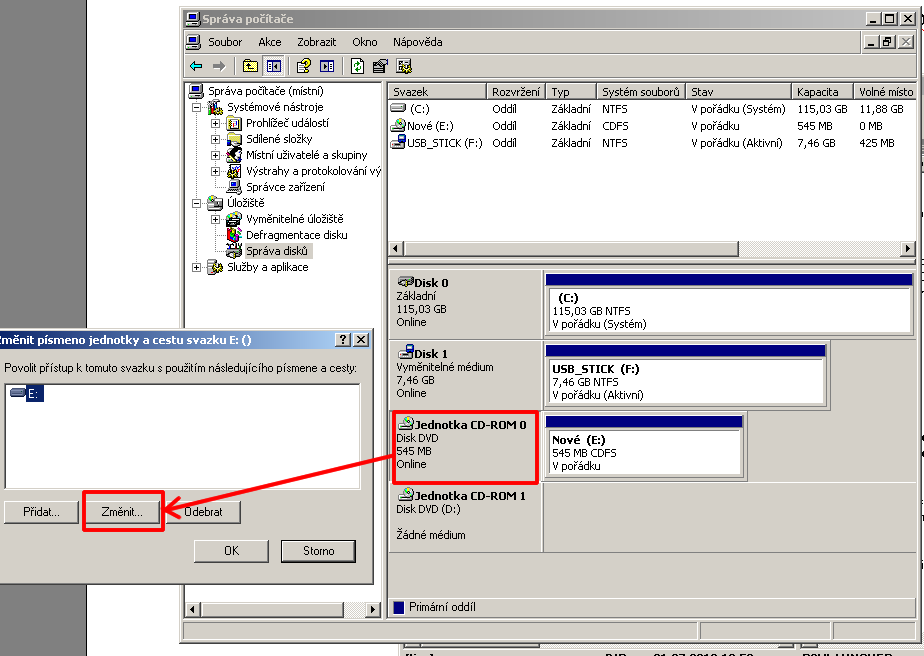The width and height of the screenshot is (924, 656).
Task: Collapse the Systémové nástroje tree node
Action: point(198,107)
